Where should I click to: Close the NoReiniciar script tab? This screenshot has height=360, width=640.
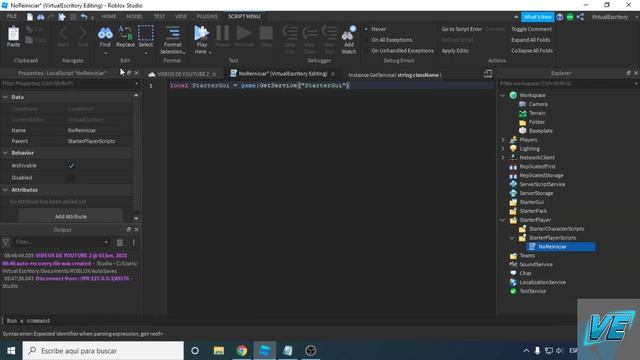tap(333, 74)
